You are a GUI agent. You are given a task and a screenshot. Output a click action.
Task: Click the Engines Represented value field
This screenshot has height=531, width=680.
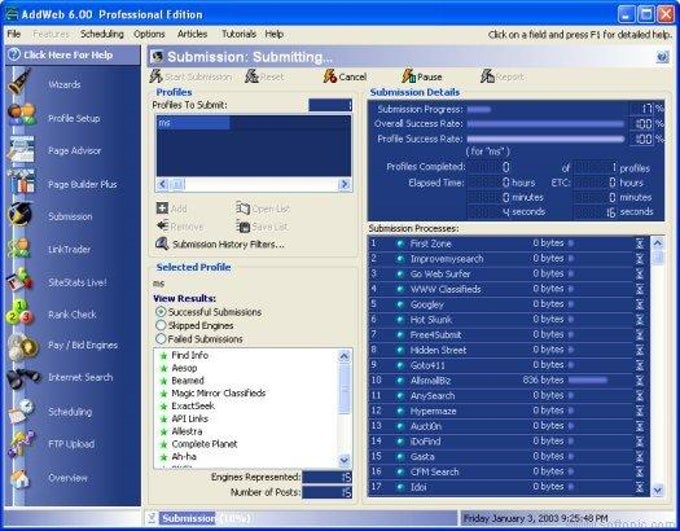[x=327, y=477]
